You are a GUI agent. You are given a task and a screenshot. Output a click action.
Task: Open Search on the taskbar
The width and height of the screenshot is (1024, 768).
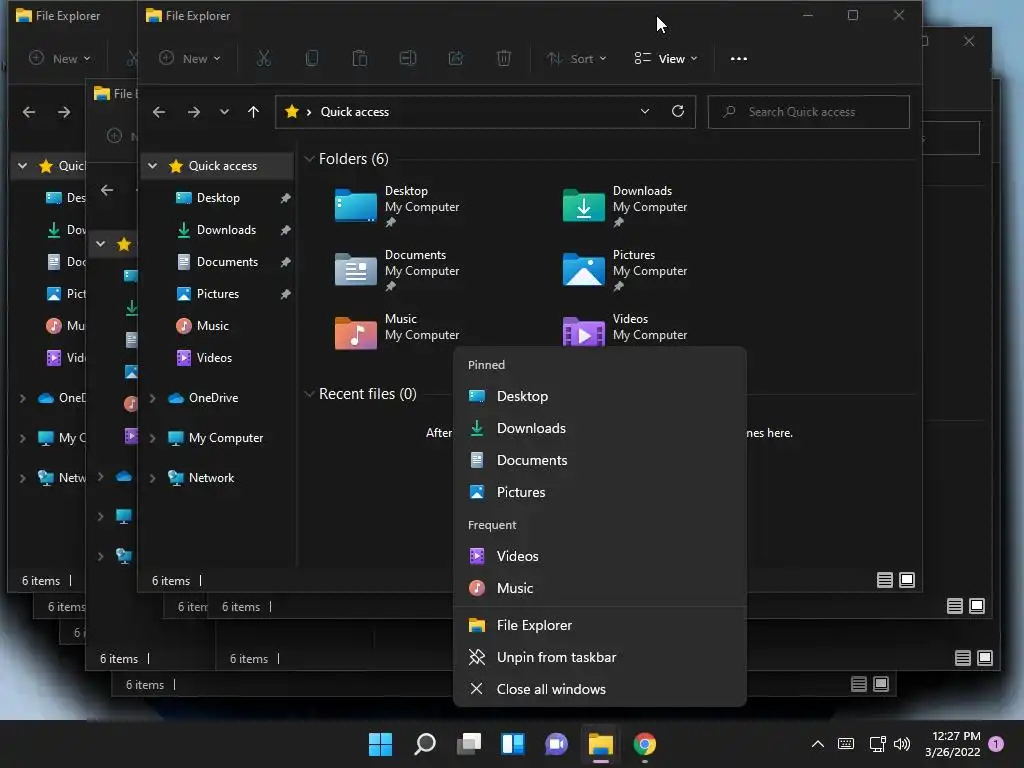pos(424,744)
